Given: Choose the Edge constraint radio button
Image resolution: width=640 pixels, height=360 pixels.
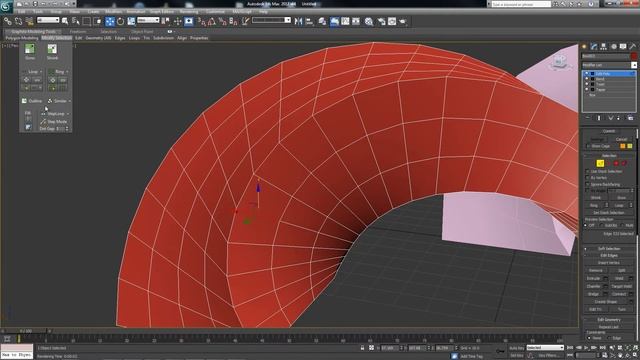Looking at the screenshot, I should (x=609, y=338).
